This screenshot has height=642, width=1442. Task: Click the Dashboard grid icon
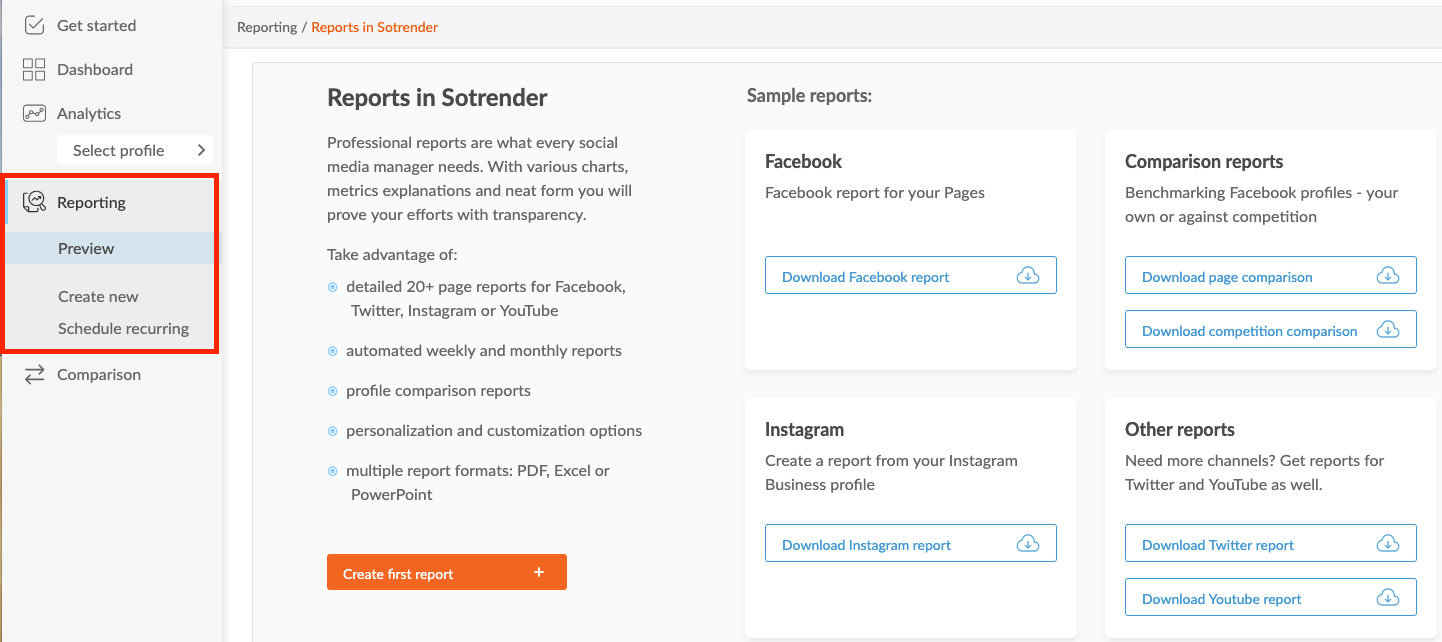34,69
